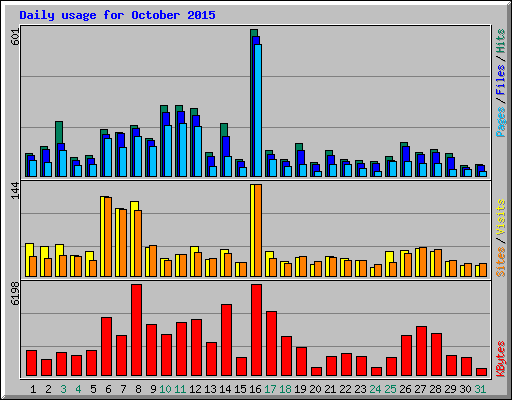Click the Sites legend label
The height and width of the screenshot is (400, 512).
tap(500, 262)
